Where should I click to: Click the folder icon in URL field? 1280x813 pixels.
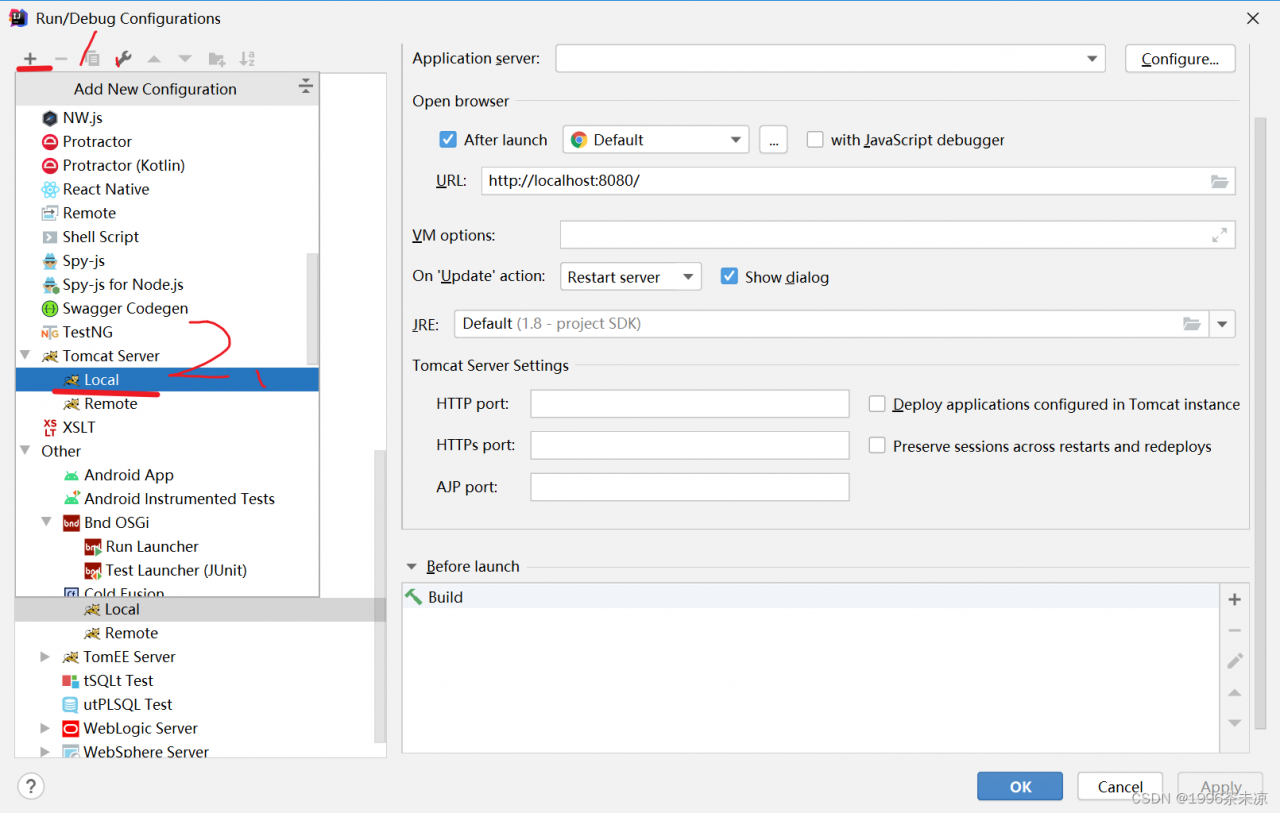[x=1219, y=182]
